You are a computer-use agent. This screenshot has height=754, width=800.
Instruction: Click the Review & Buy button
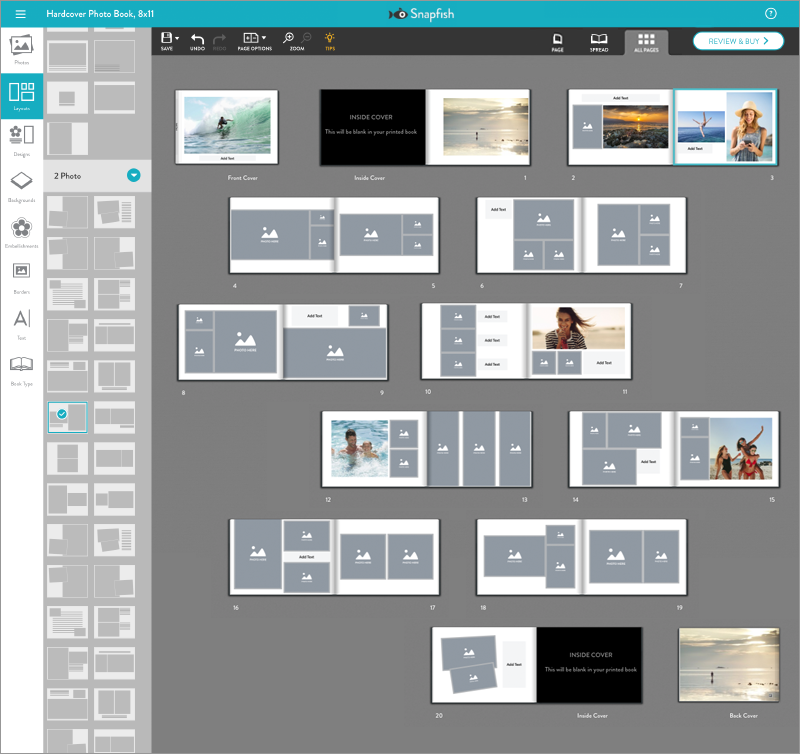(738, 41)
